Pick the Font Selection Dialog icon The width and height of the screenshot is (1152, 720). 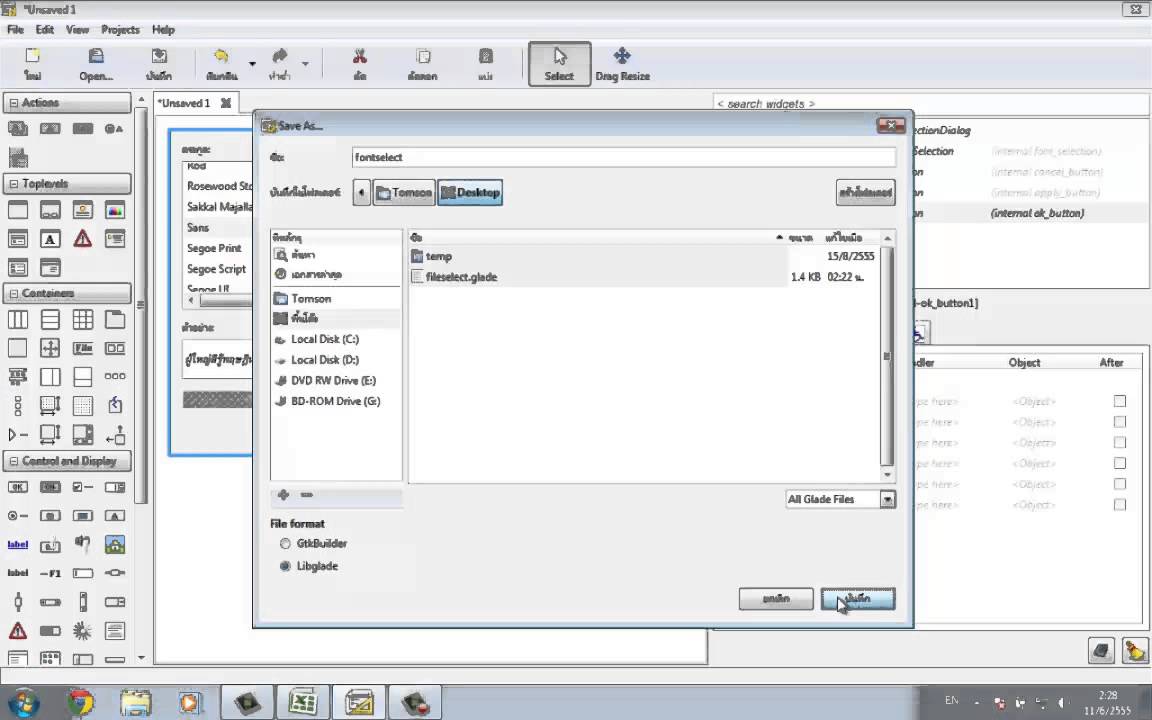50,239
